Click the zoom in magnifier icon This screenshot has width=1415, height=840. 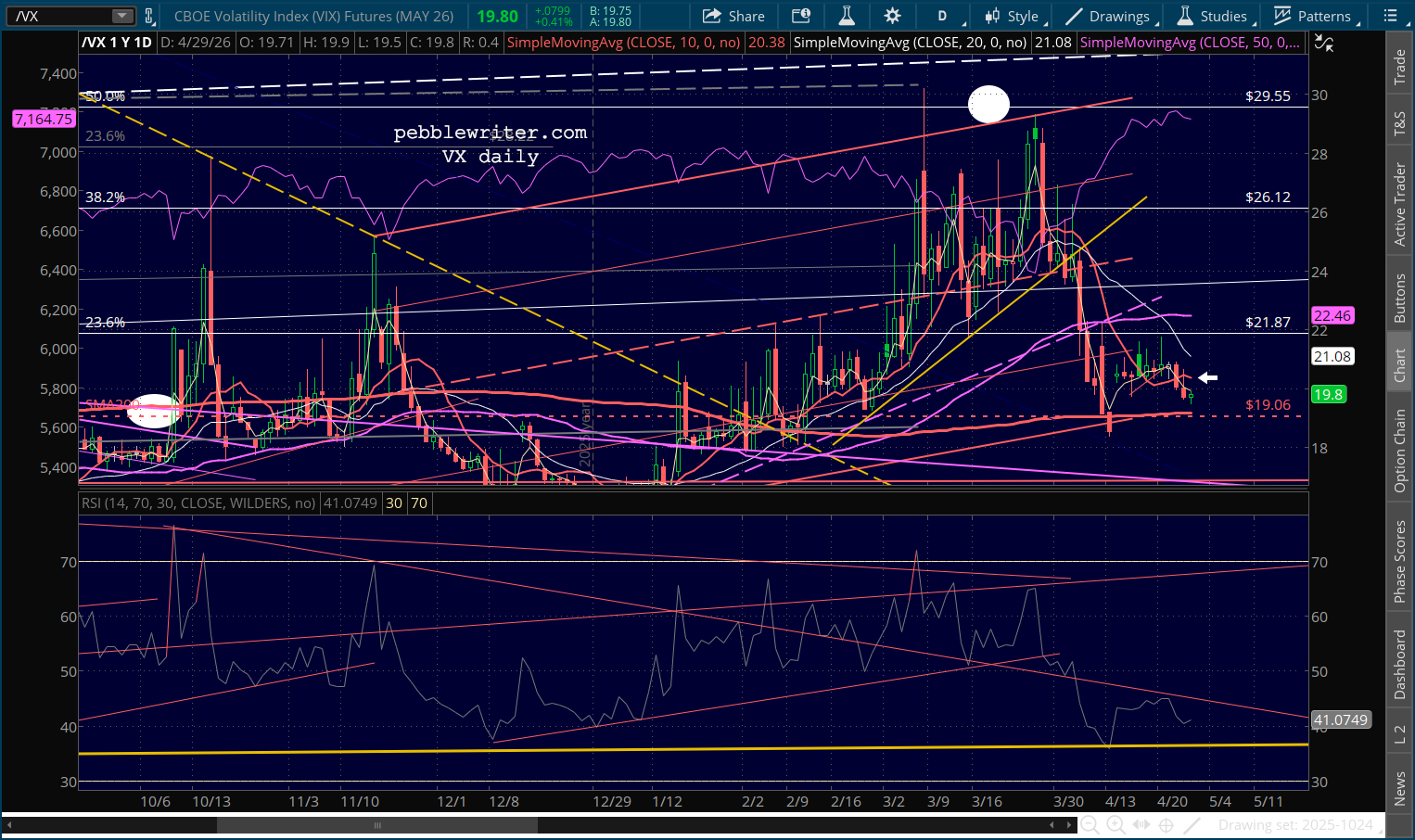(x=1115, y=825)
